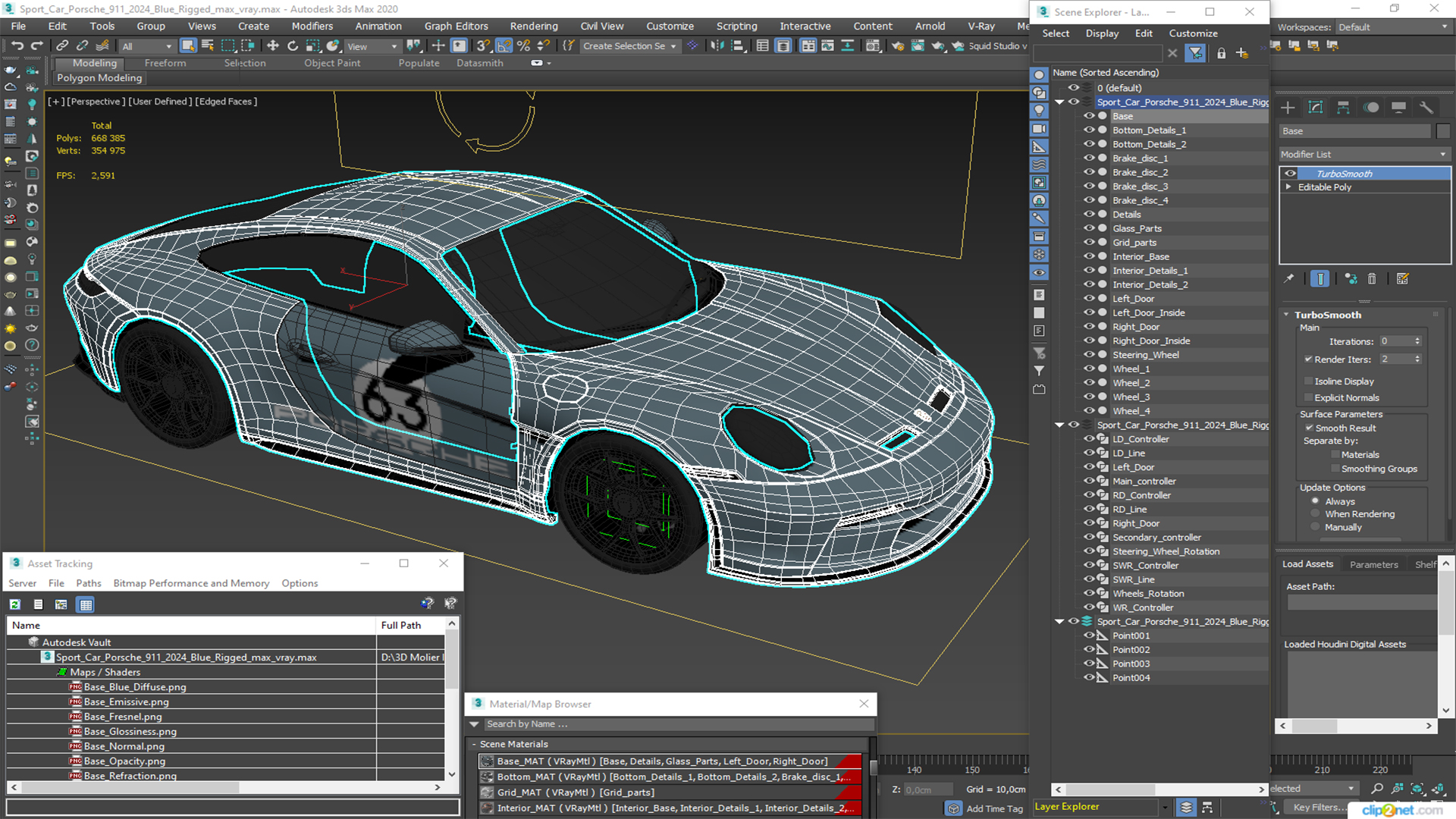Click Add Time Tag label
Image resolution: width=1456 pixels, height=819 pixels.
994,808
